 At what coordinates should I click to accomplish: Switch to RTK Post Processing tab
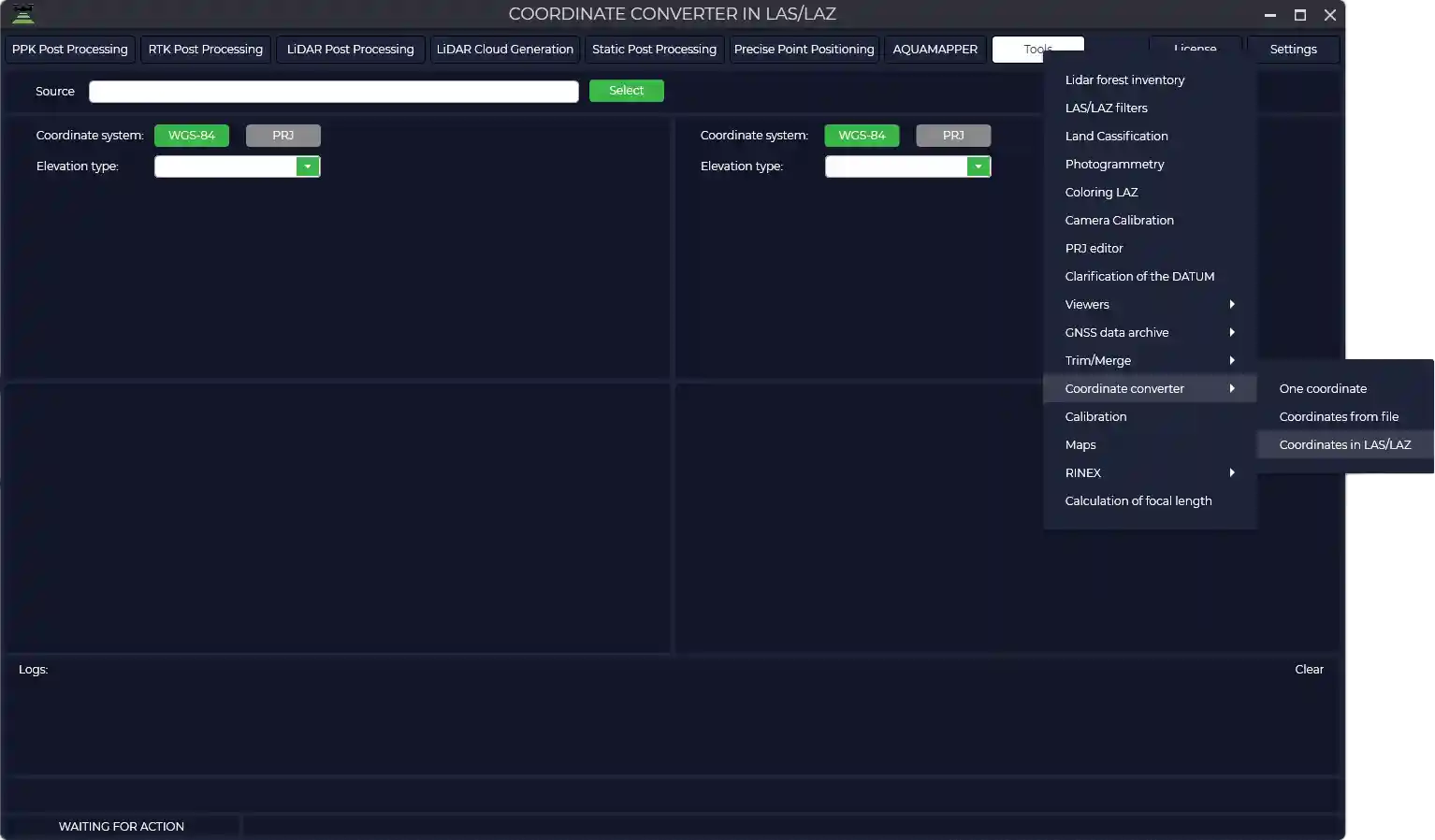tap(206, 50)
